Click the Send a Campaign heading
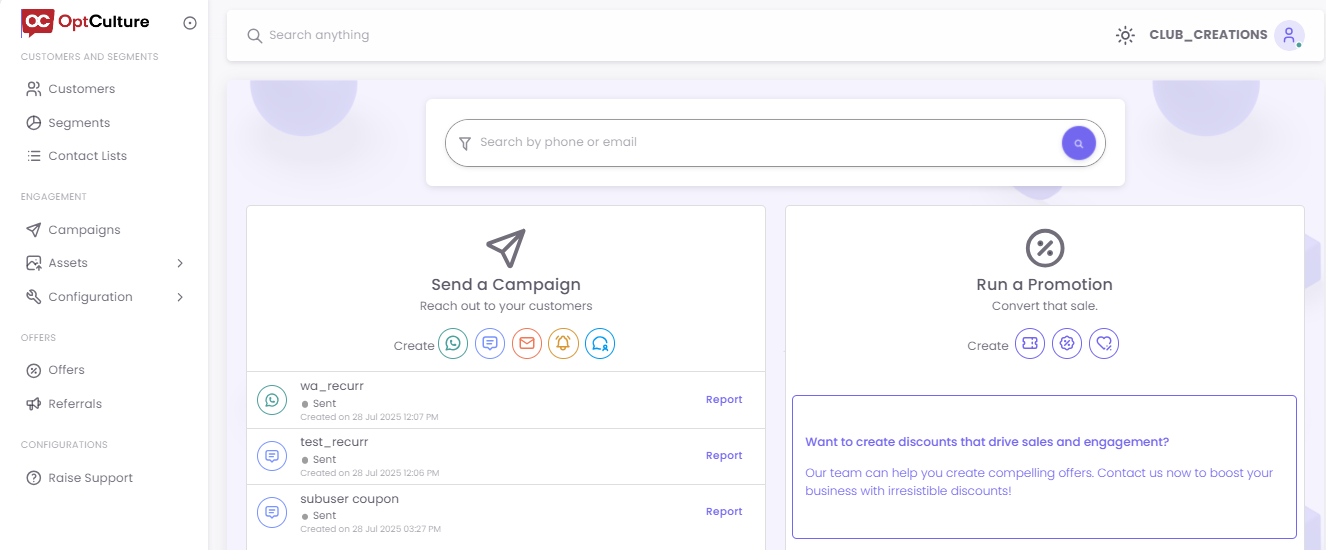This screenshot has width=1326, height=550. [506, 285]
